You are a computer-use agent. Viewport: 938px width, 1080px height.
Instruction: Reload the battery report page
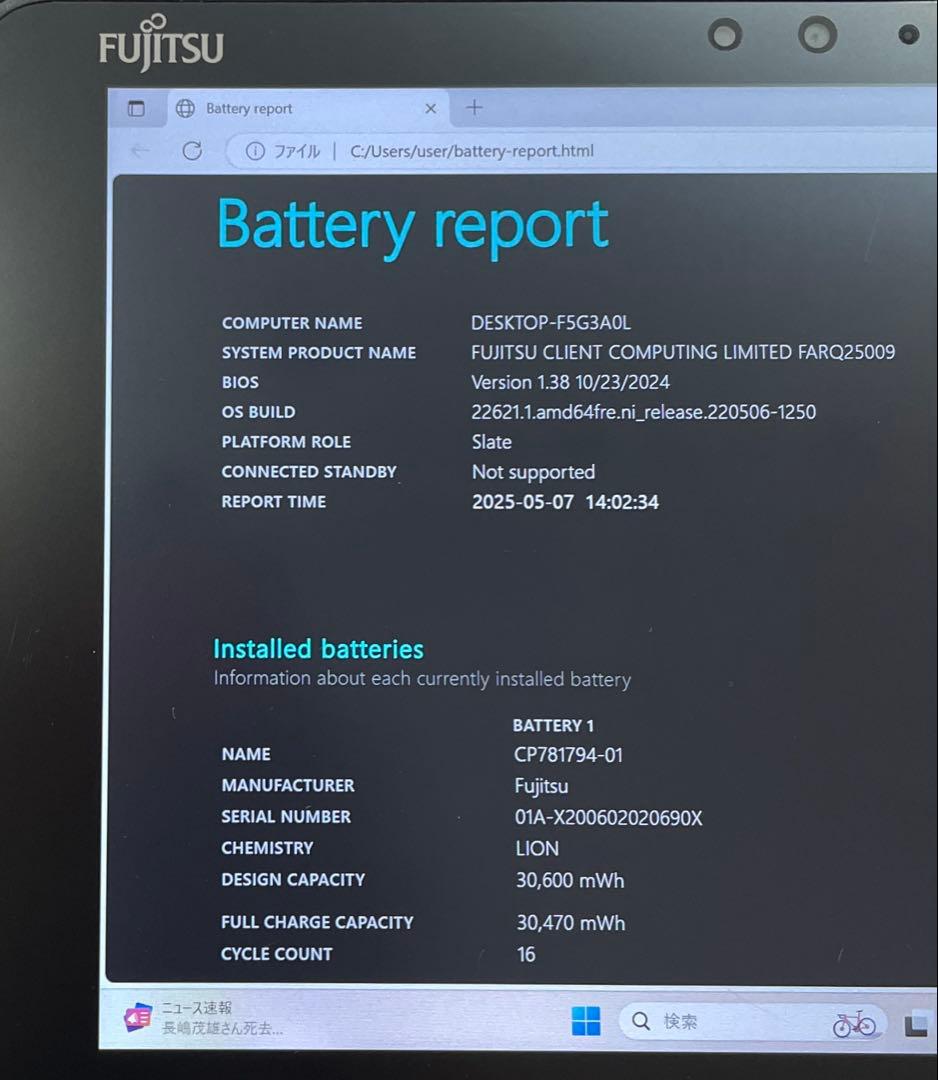click(192, 151)
